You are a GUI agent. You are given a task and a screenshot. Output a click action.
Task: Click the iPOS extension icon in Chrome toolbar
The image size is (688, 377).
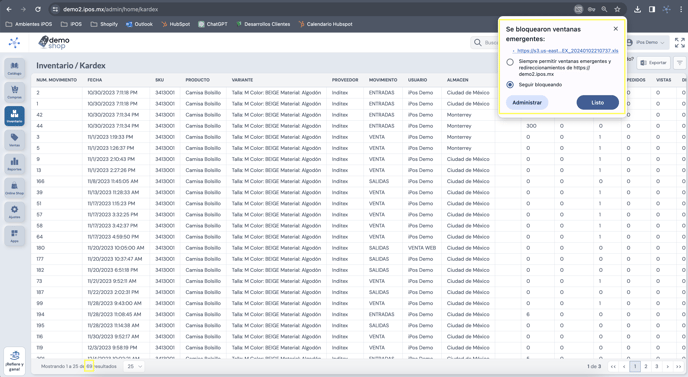click(x=666, y=9)
